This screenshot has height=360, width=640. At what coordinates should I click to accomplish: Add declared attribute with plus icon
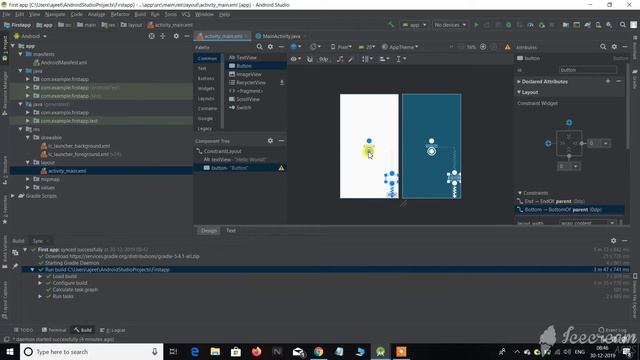[608, 81]
